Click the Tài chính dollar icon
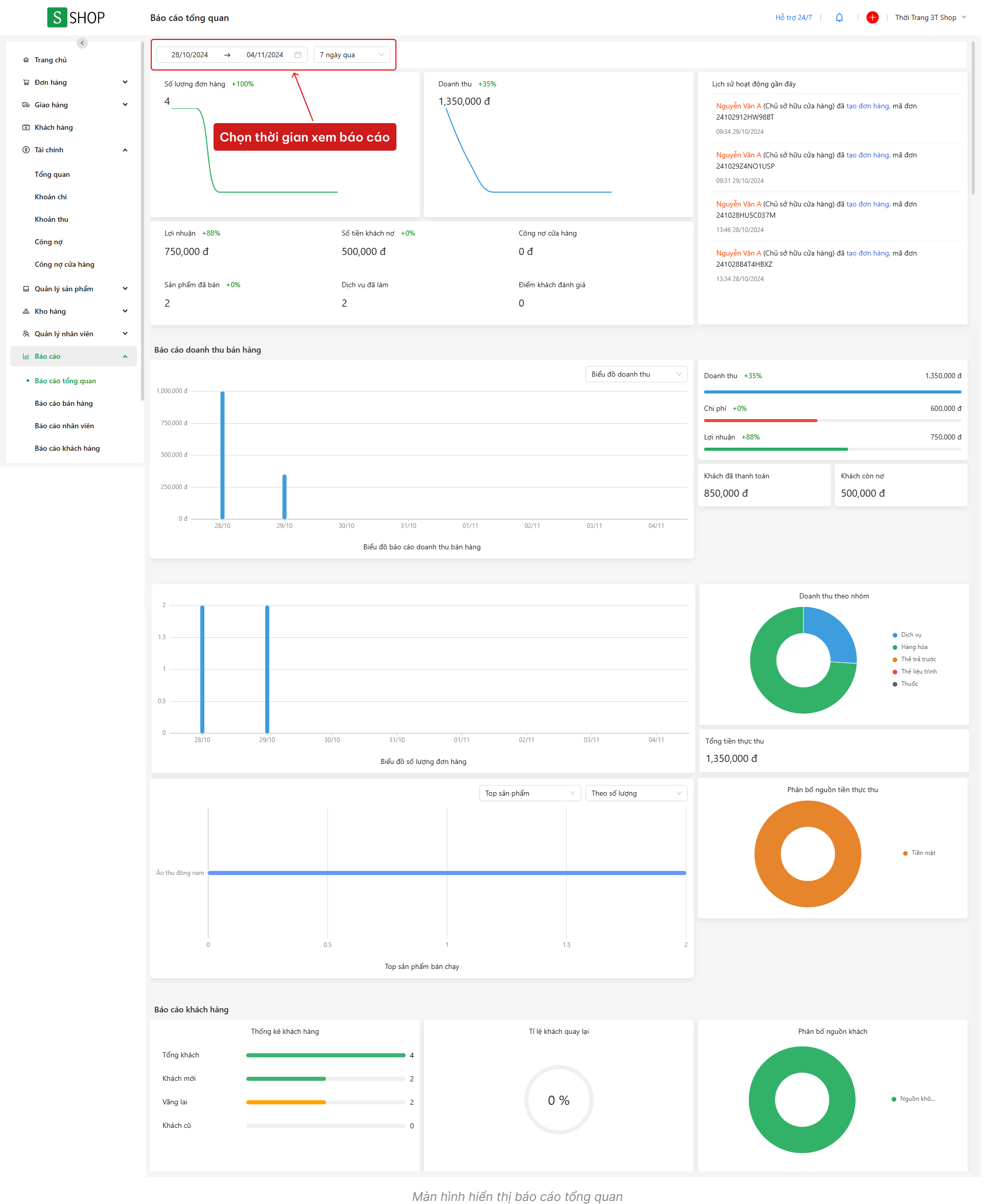 (26, 150)
